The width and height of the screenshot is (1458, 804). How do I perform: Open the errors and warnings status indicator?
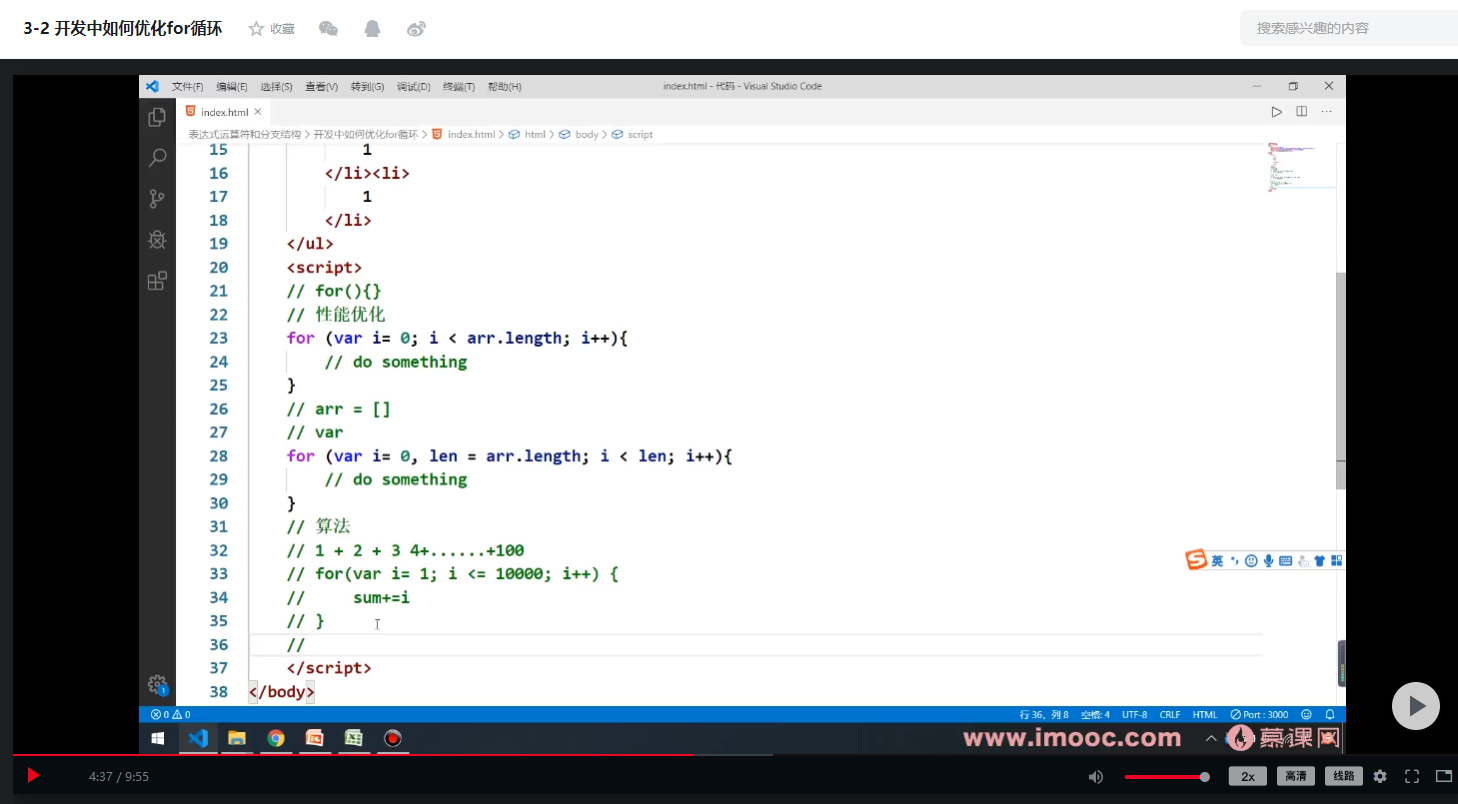point(170,715)
